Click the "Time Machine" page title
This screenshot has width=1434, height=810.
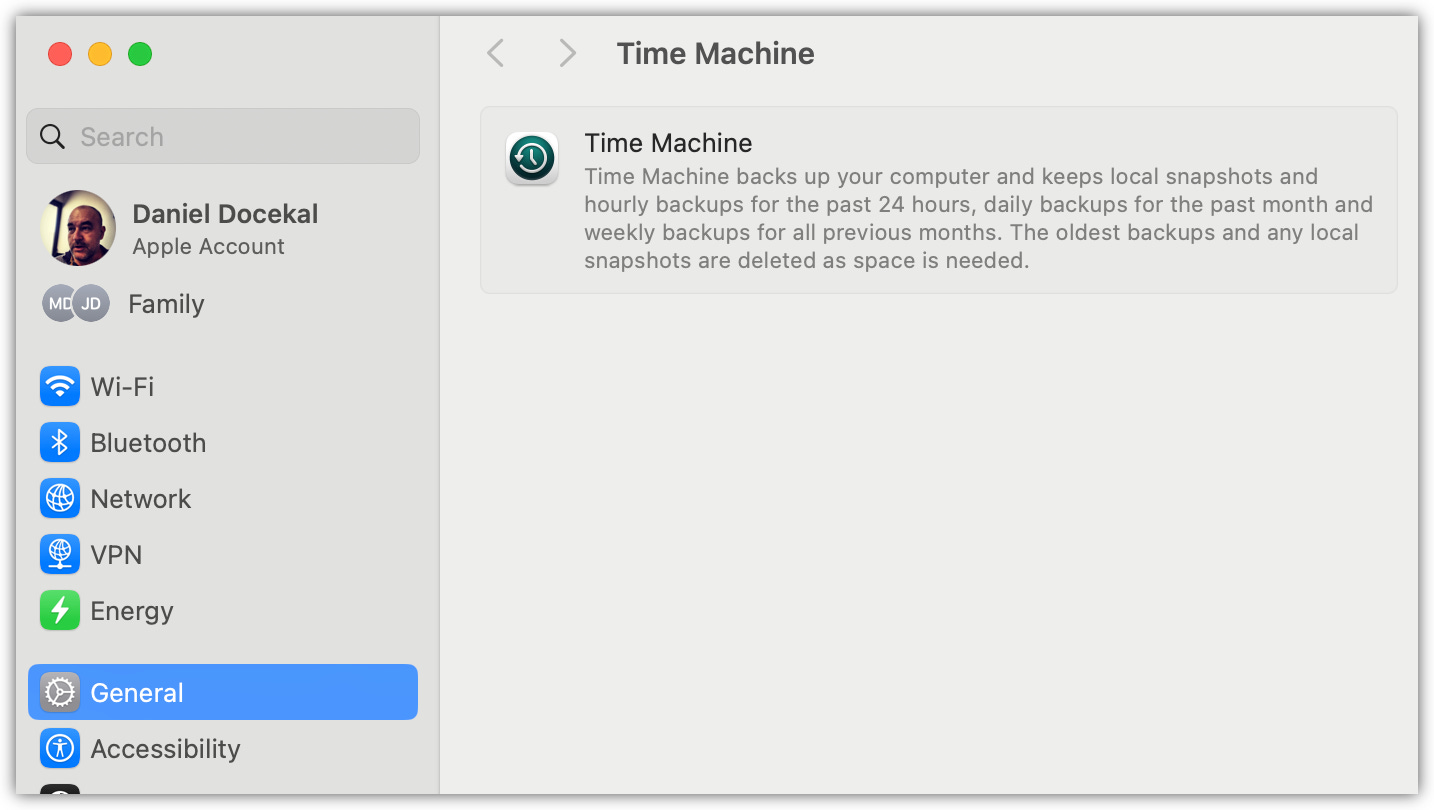click(x=716, y=53)
